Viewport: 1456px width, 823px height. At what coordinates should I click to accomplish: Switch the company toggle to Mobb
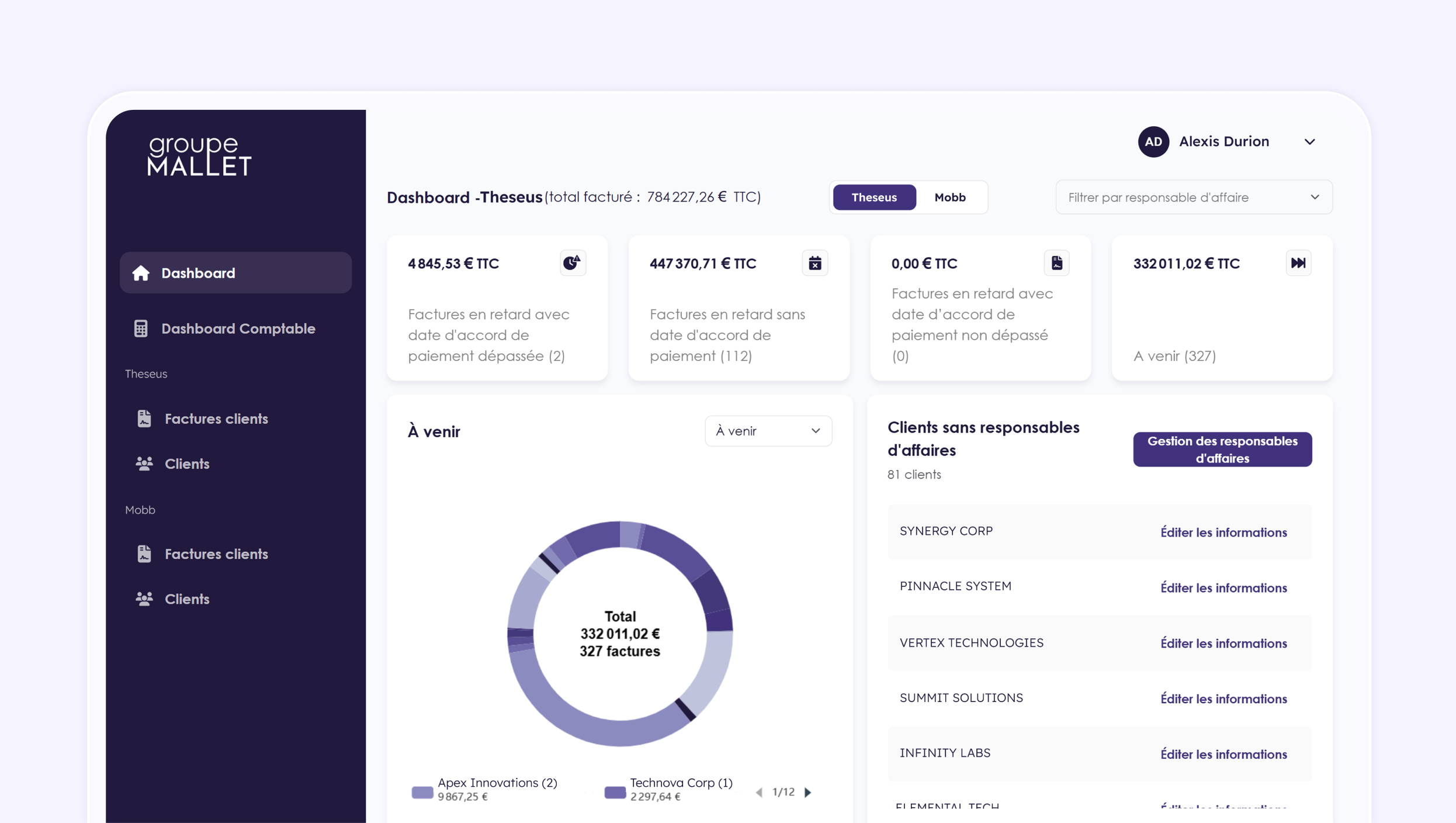[949, 198]
